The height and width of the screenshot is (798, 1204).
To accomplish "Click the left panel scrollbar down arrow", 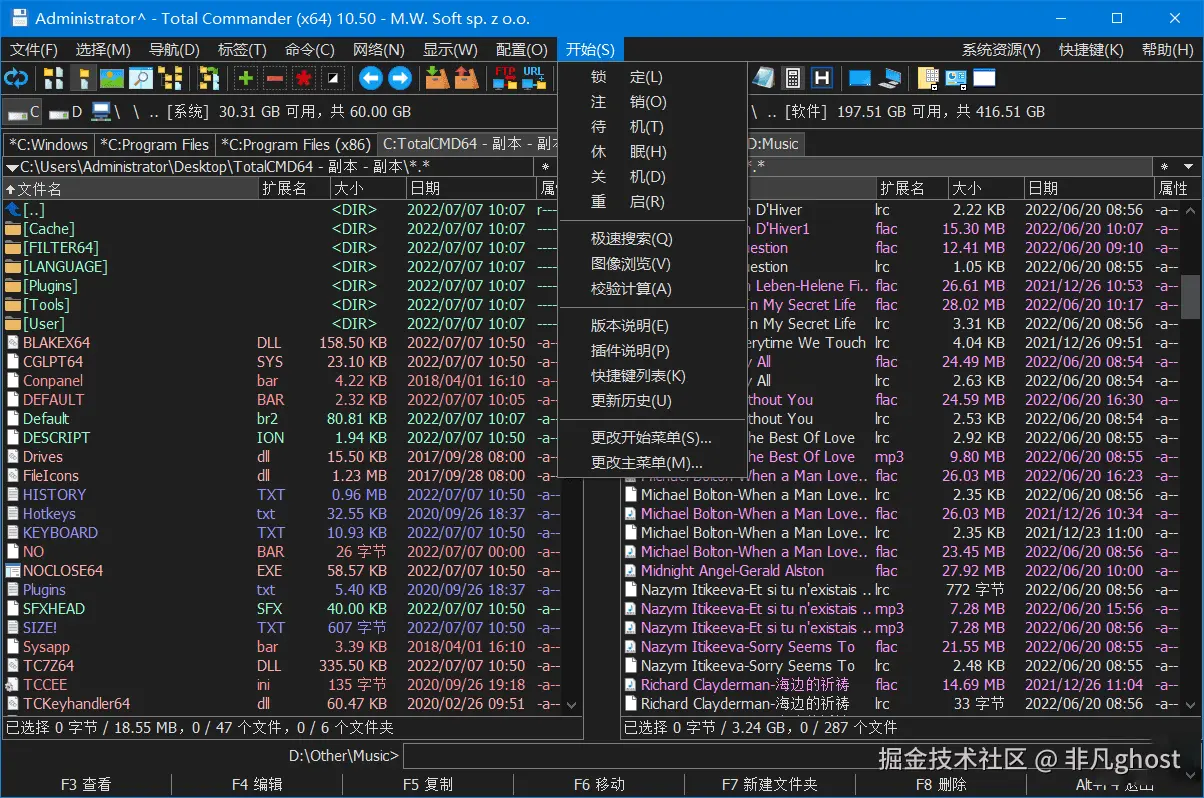I will pyautogui.click(x=573, y=705).
